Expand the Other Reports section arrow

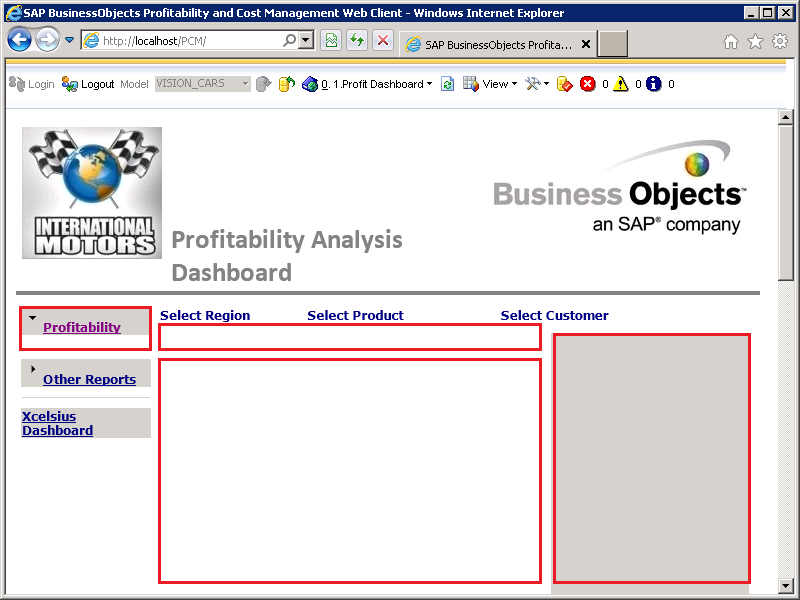point(33,369)
